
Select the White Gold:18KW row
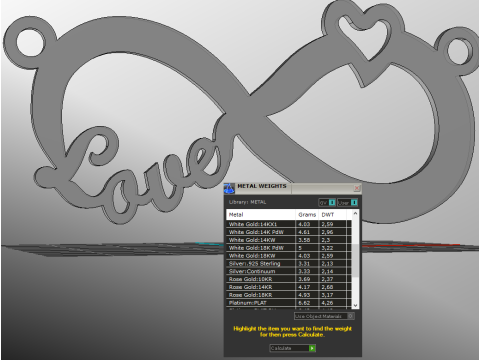[289, 256]
